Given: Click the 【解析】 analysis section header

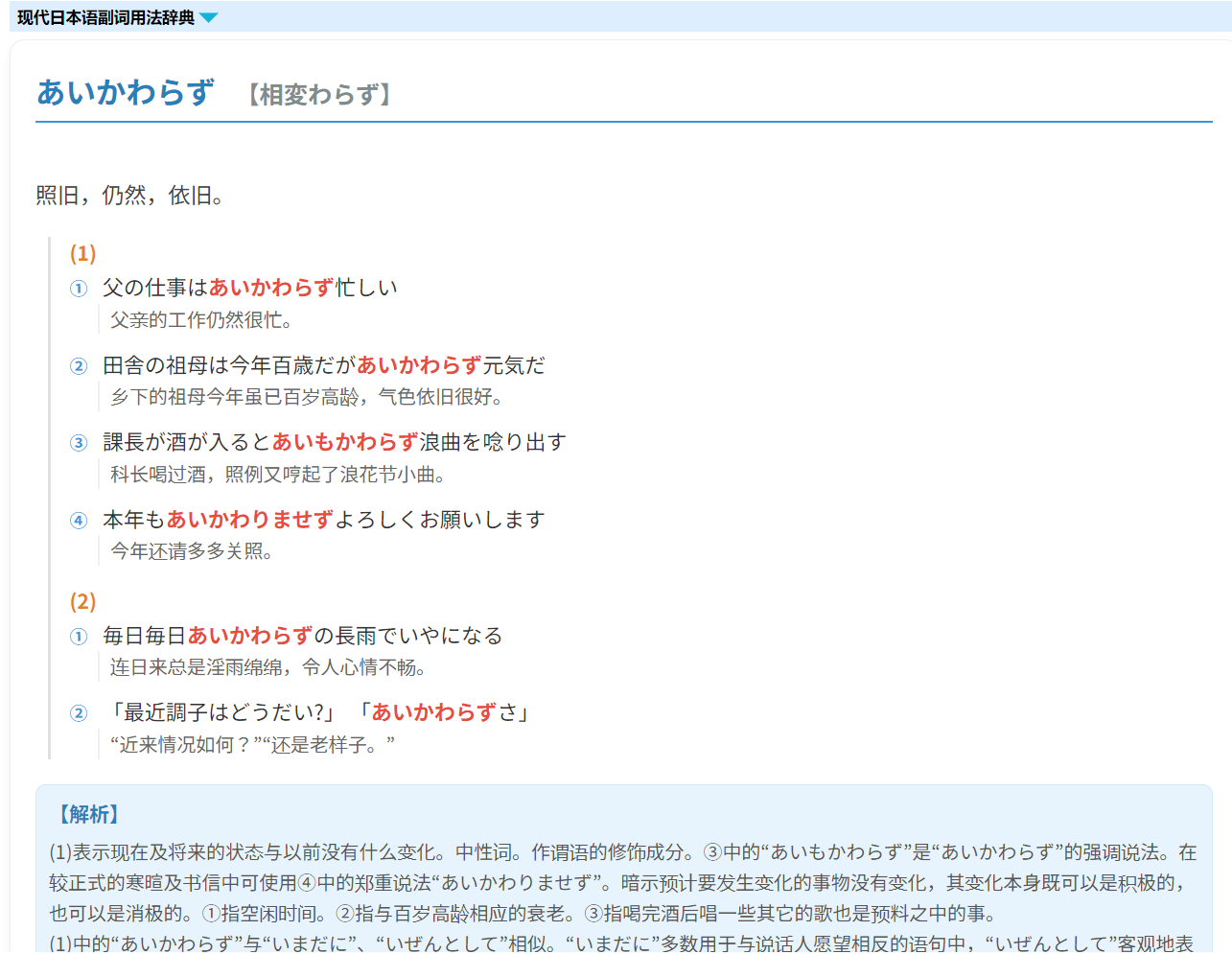Looking at the screenshot, I should tap(88, 814).
